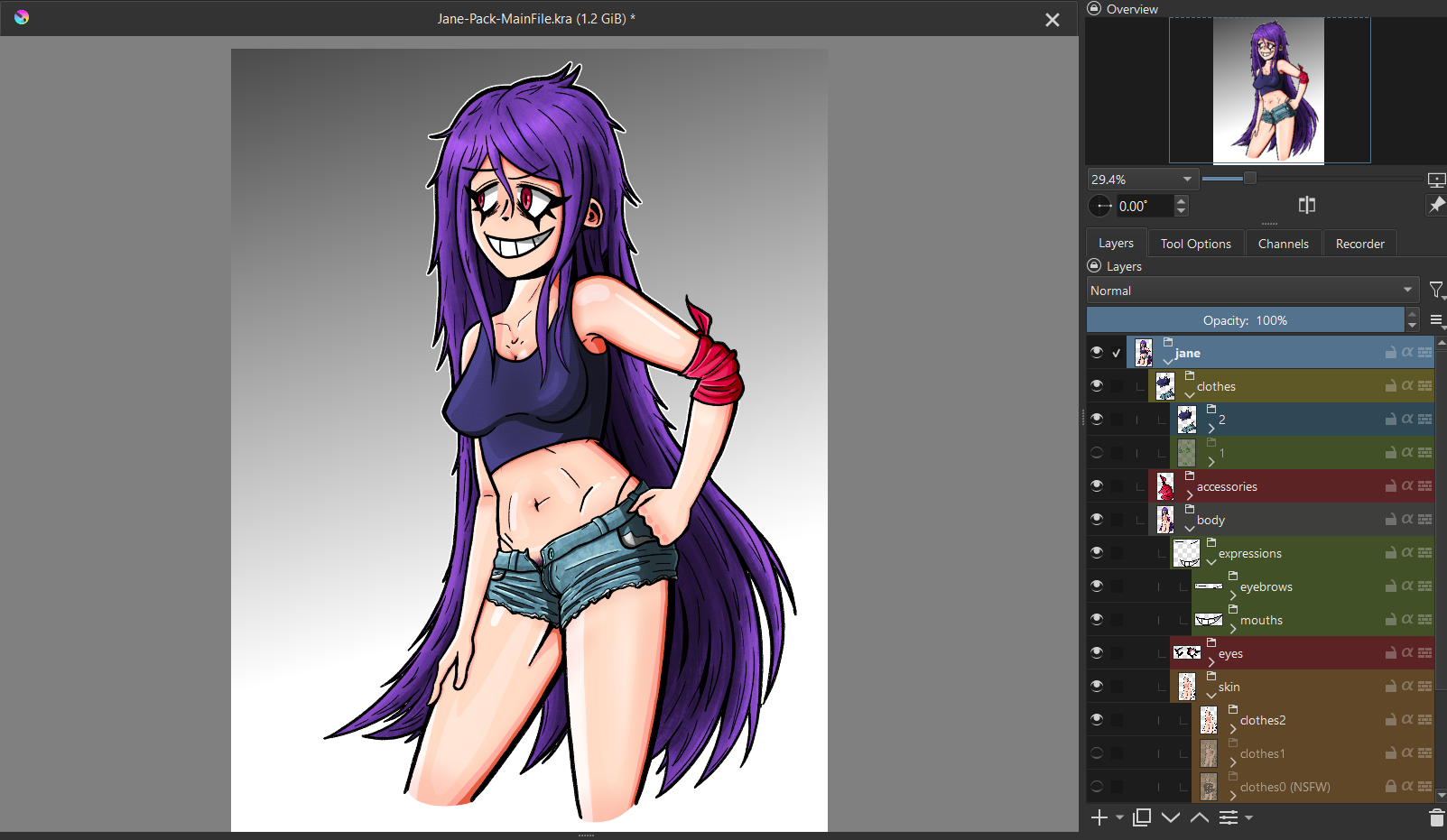This screenshot has height=840, width=1447.
Task: Expand the mouths layer group
Action: point(1233,628)
